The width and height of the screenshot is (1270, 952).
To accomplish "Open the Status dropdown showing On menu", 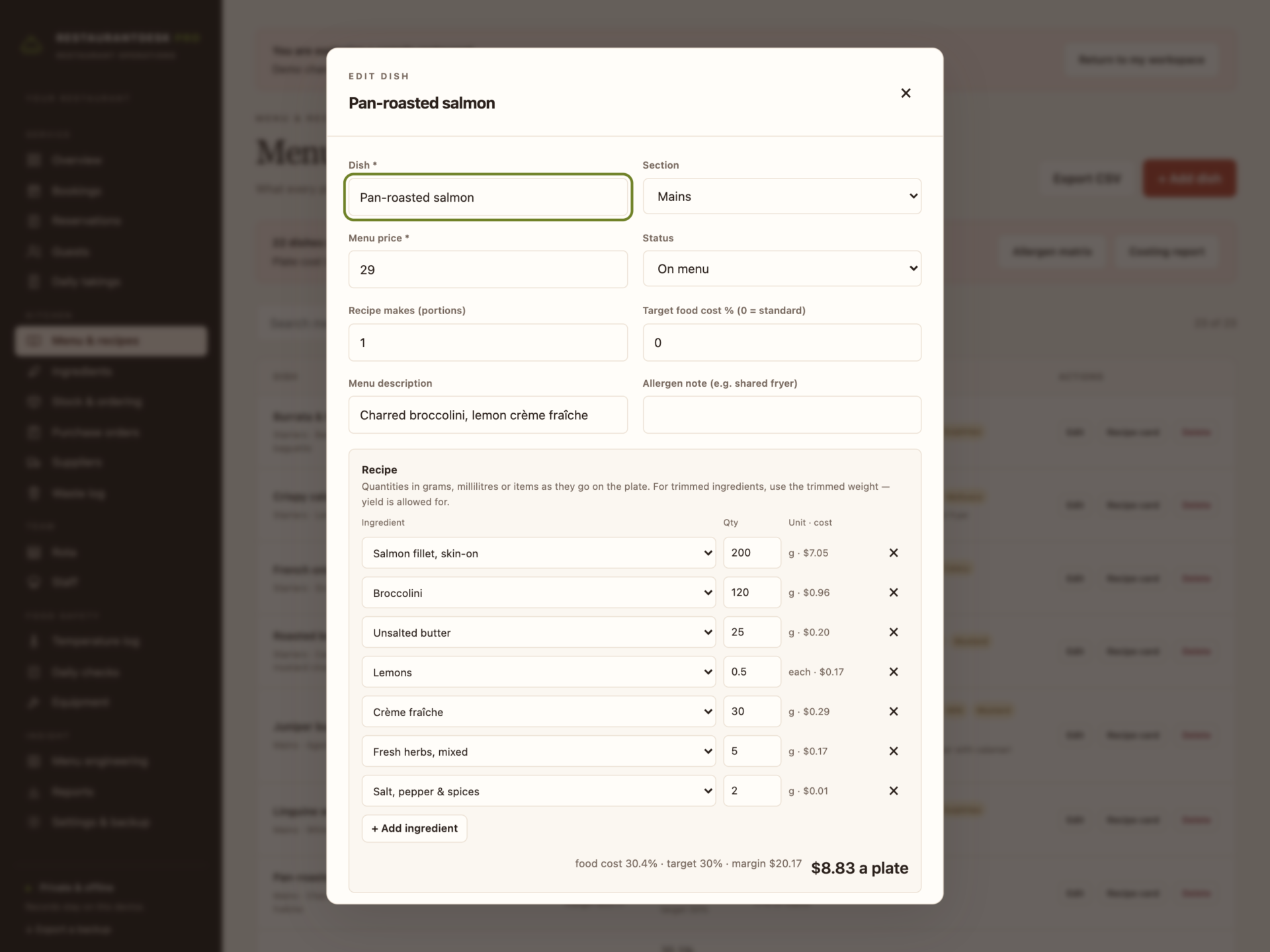I will click(x=782, y=268).
